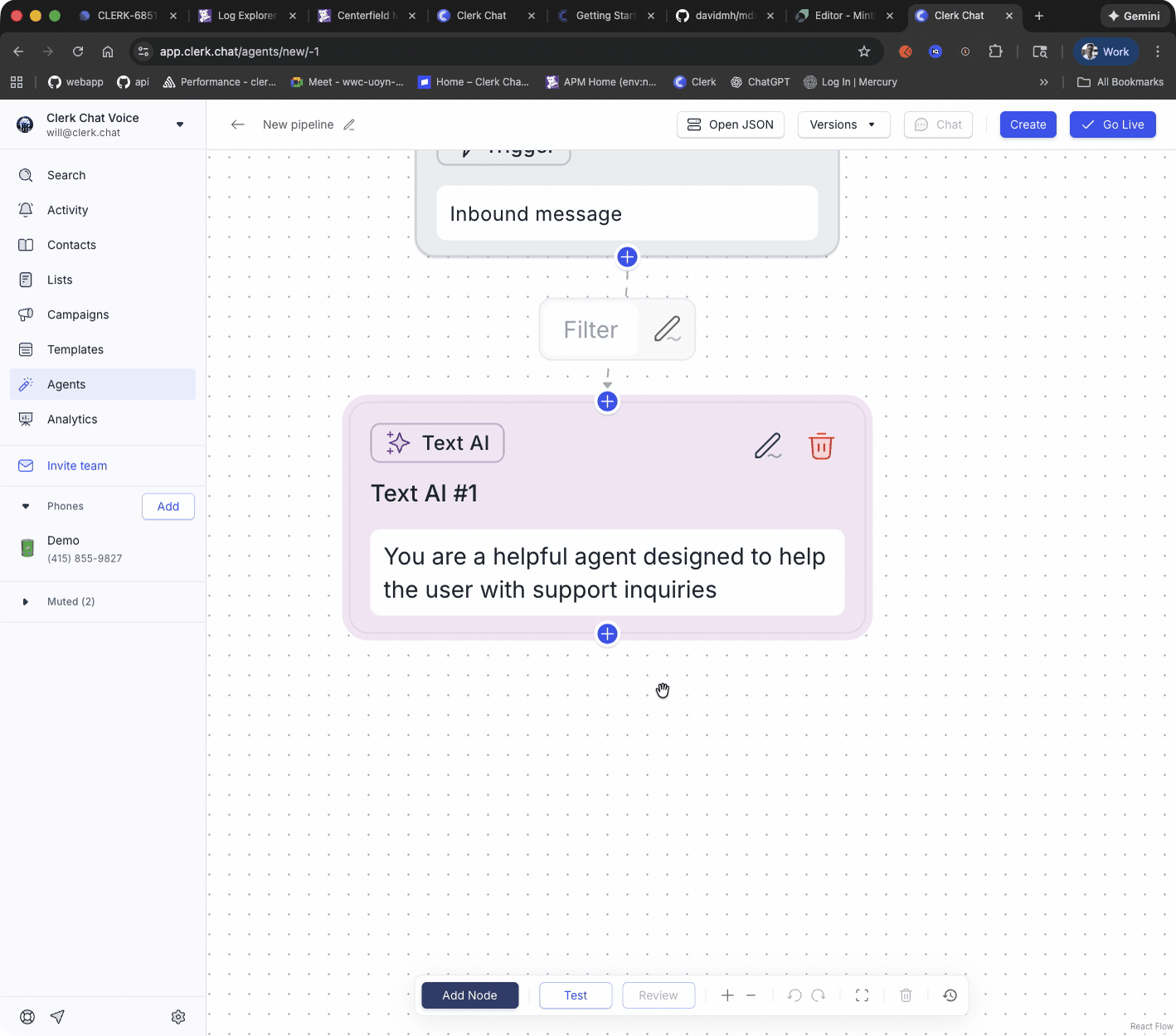Click the paper plane icon in sidebar footer
The image size is (1176, 1036).
coord(57,1017)
